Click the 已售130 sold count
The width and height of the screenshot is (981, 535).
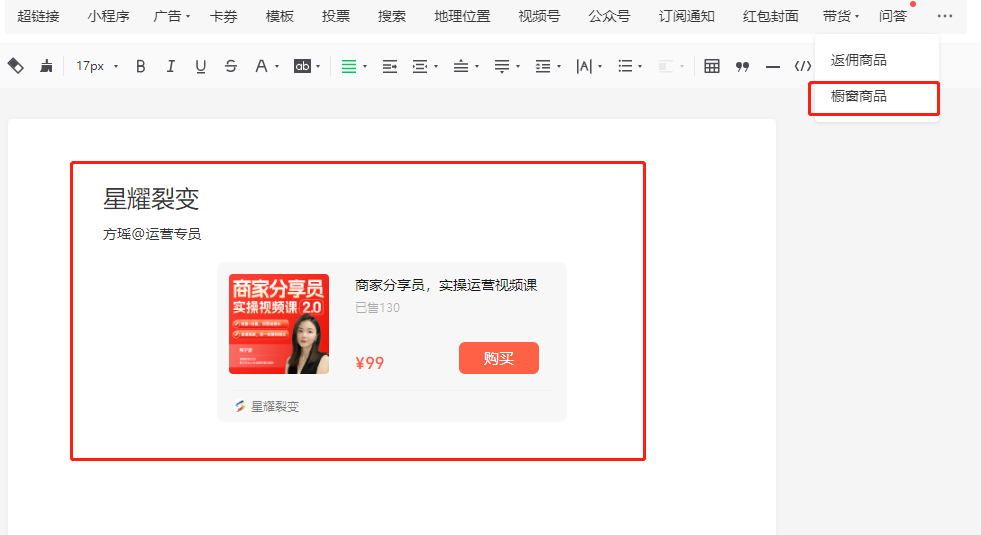[x=377, y=307]
